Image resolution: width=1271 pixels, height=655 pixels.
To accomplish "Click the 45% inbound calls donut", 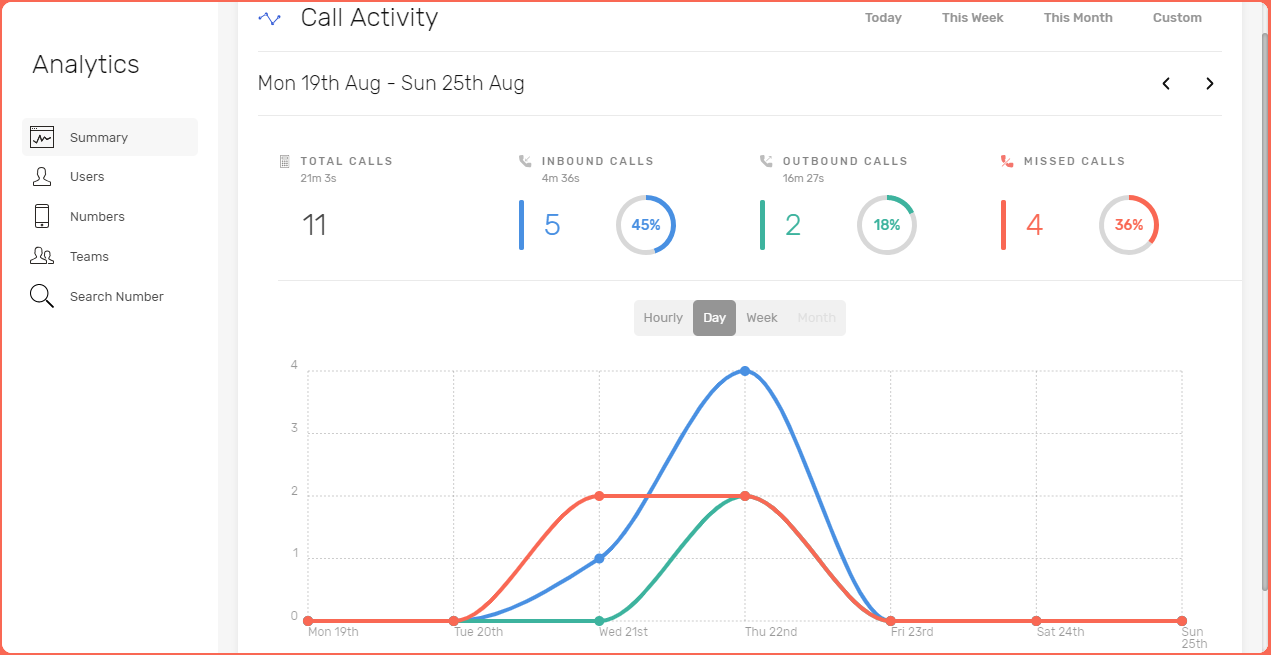I will coord(645,225).
